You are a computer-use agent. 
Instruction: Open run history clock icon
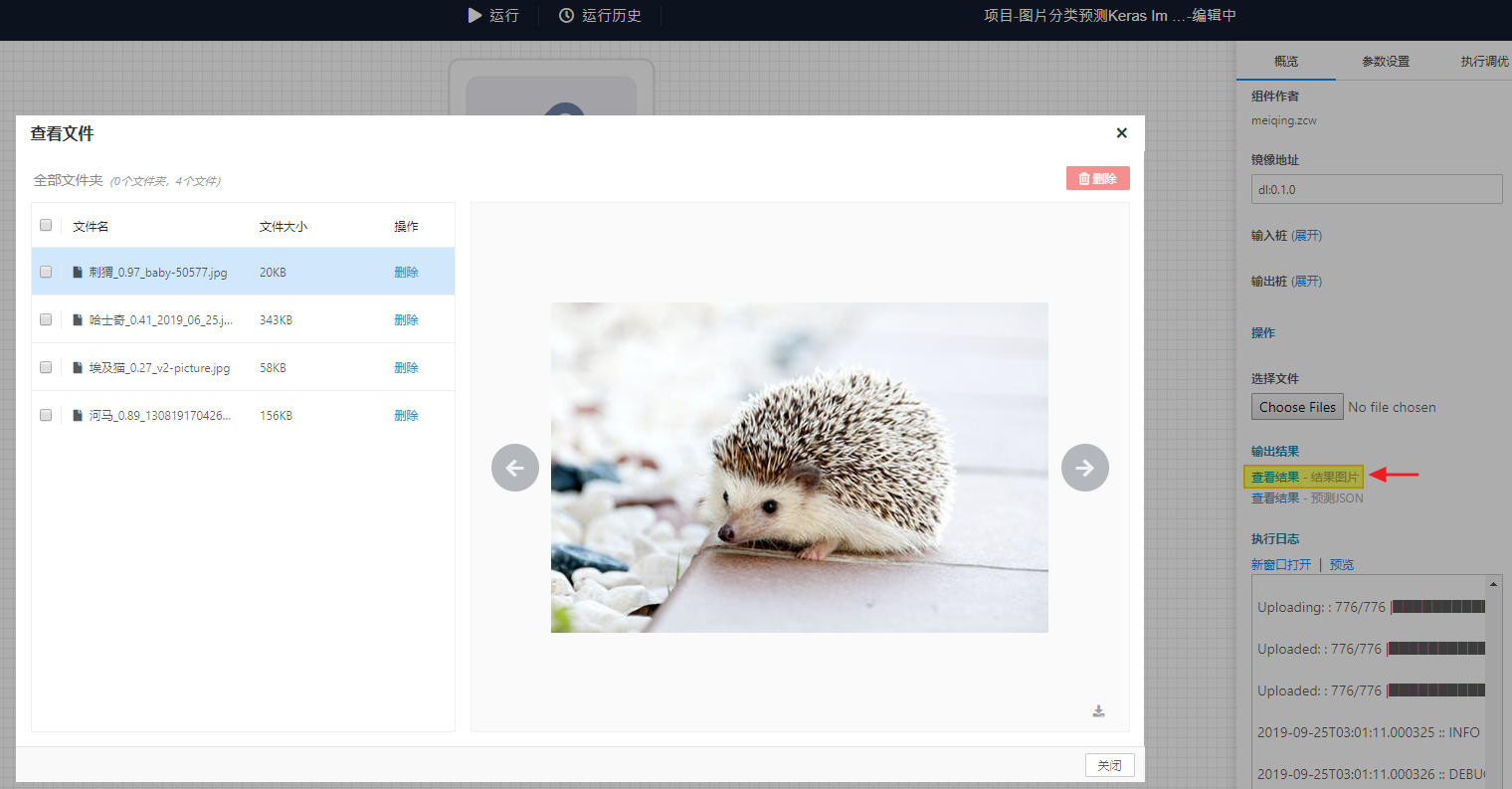click(566, 15)
